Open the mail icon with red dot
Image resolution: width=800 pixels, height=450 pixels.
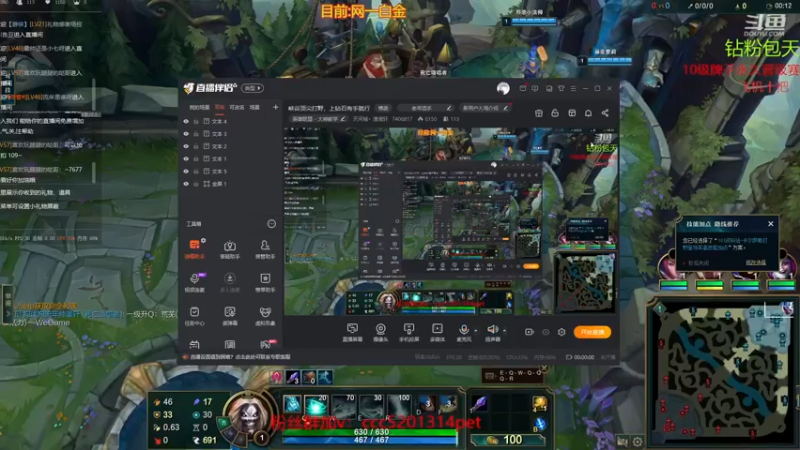[x=523, y=88]
